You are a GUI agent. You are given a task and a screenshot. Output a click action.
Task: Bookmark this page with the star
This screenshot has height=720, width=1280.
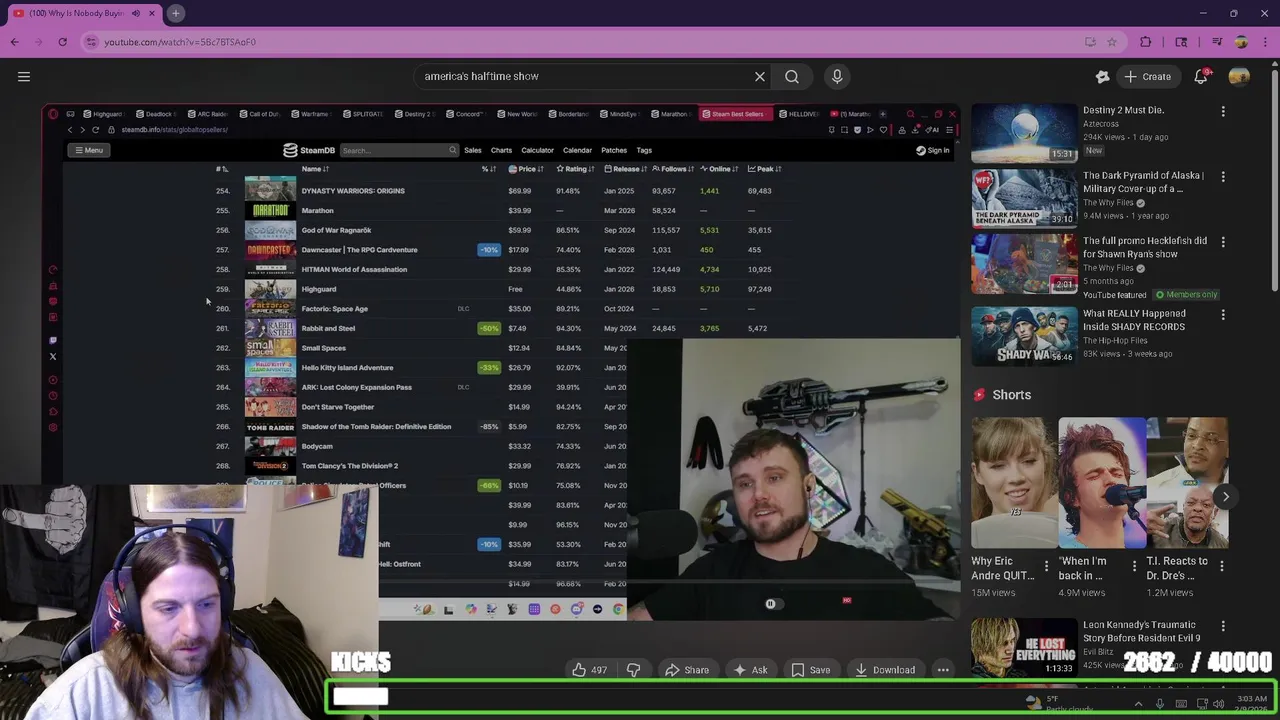[1111, 42]
